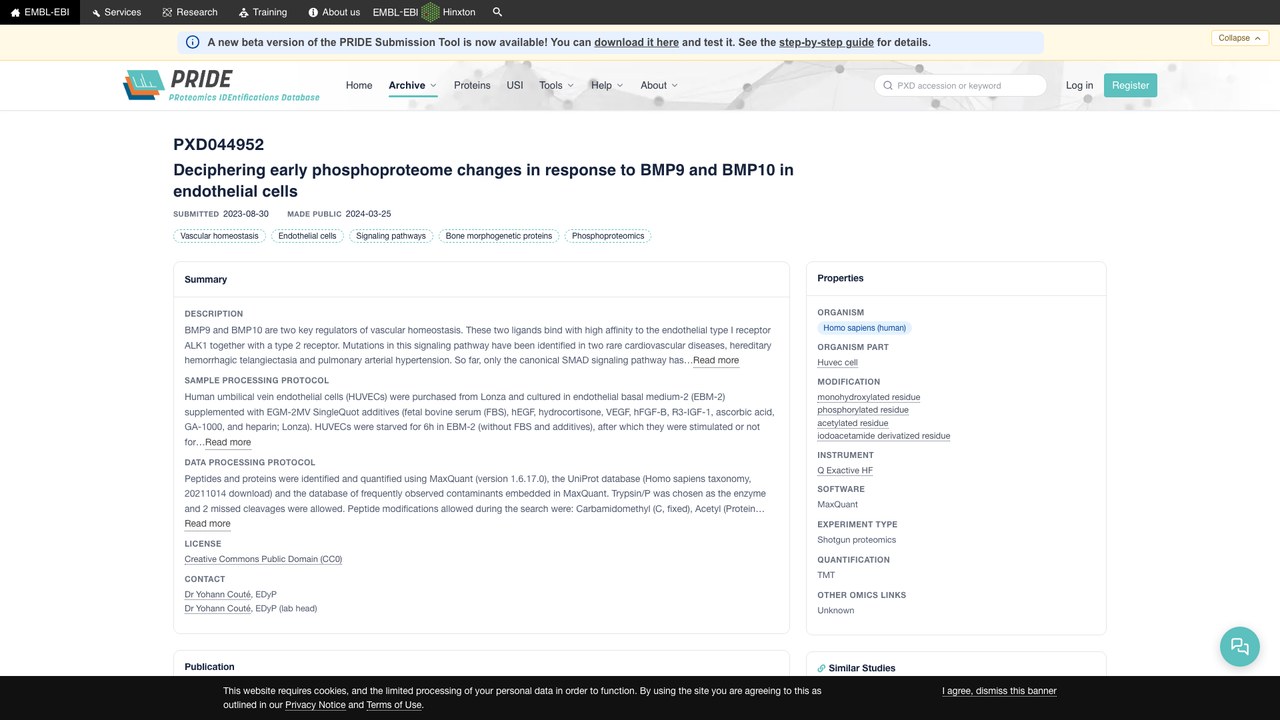Screen dimensions: 1280x720
Task: Open the Q Exactive HF instrument link
Action: pyautogui.click(x=845, y=470)
